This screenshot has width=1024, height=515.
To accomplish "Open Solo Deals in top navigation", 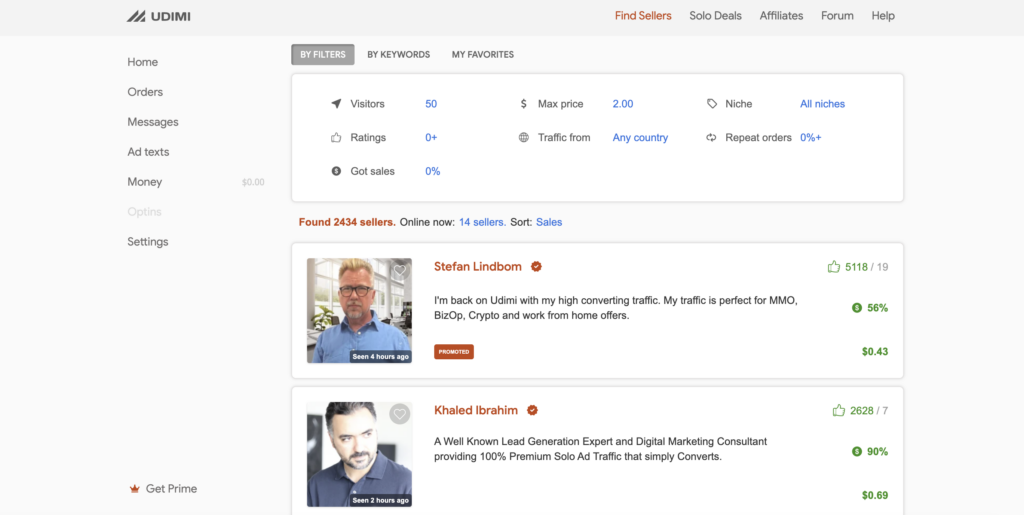I will [x=715, y=16].
